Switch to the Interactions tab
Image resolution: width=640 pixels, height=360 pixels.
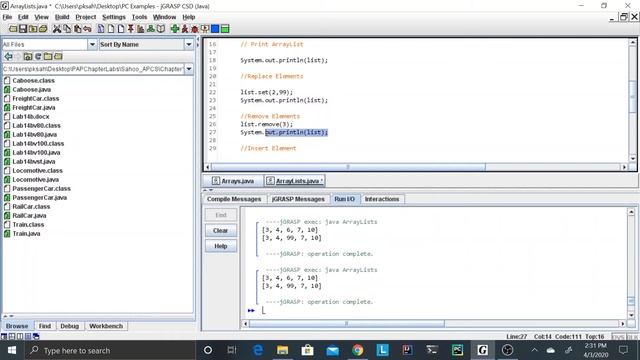(382, 199)
